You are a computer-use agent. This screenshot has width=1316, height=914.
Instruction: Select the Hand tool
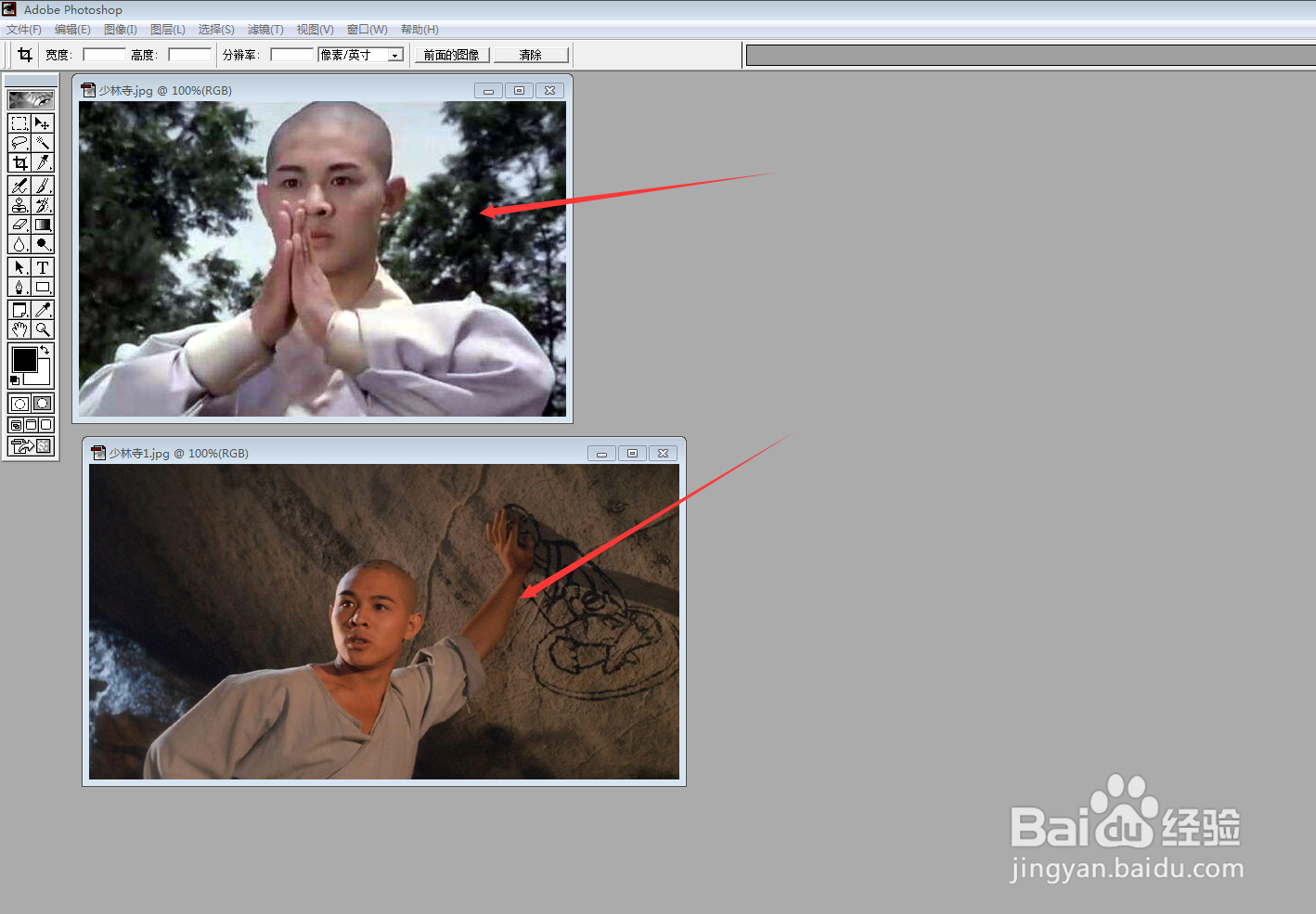pyautogui.click(x=19, y=329)
